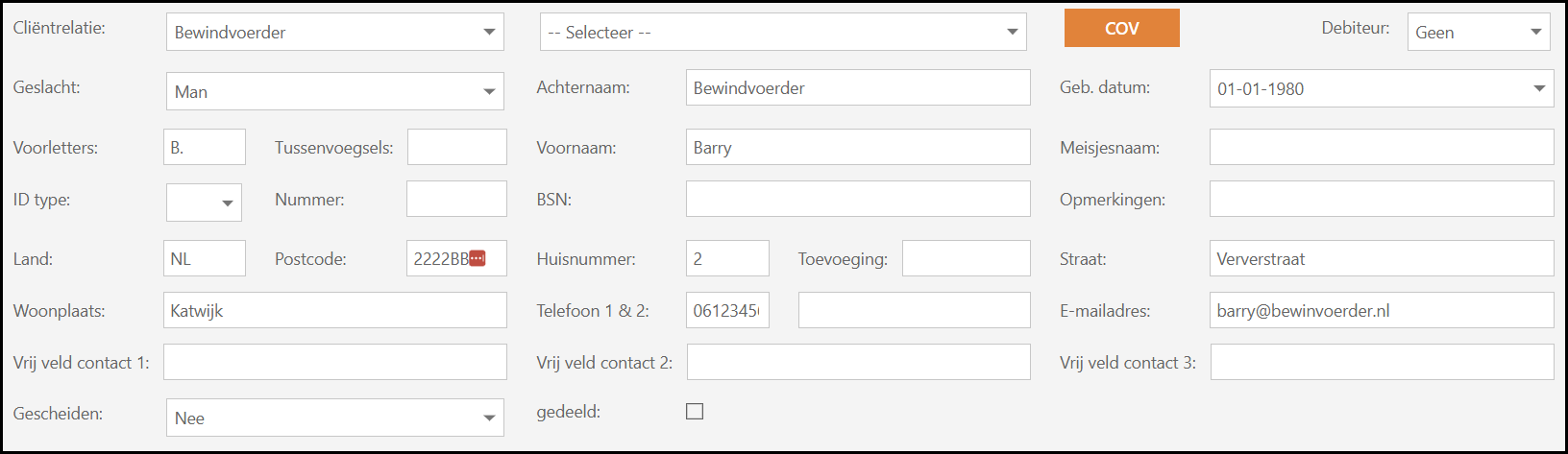Click the Achternaam input field
The width and height of the screenshot is (1568, 454).
tap(857, 88)
